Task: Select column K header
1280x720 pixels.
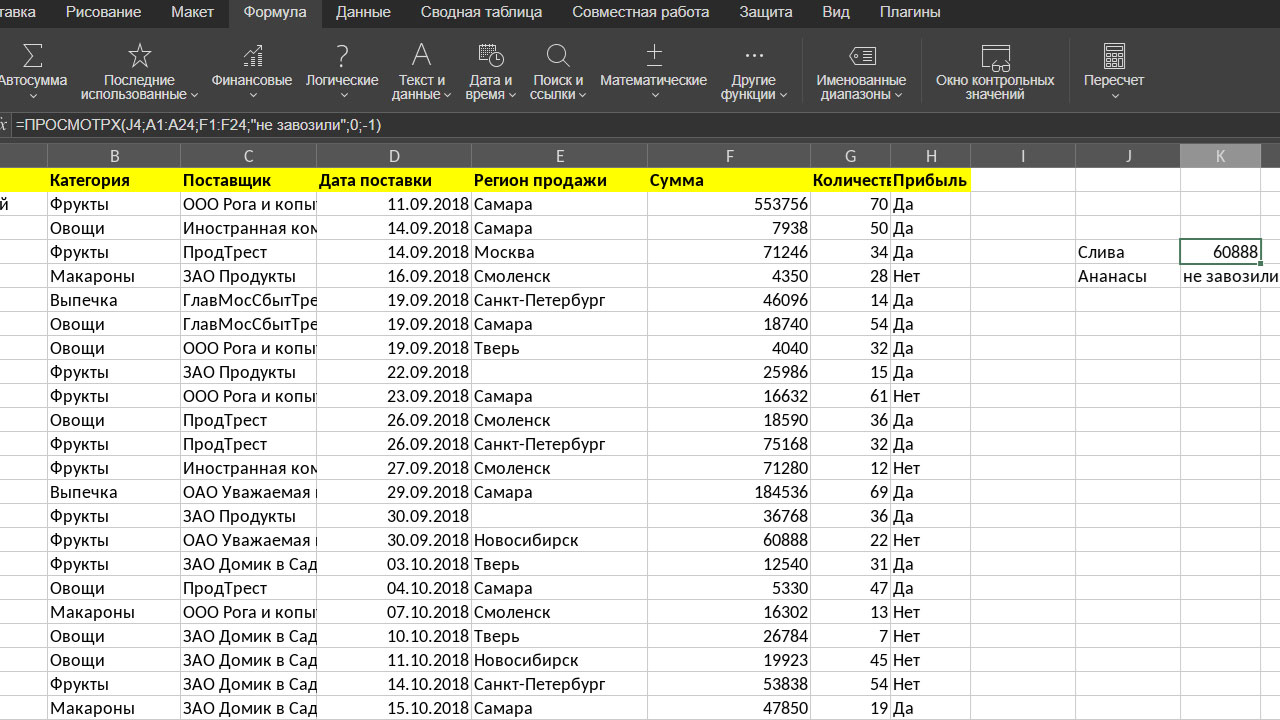Action: pyautogui.click(x=1220, y=156)
